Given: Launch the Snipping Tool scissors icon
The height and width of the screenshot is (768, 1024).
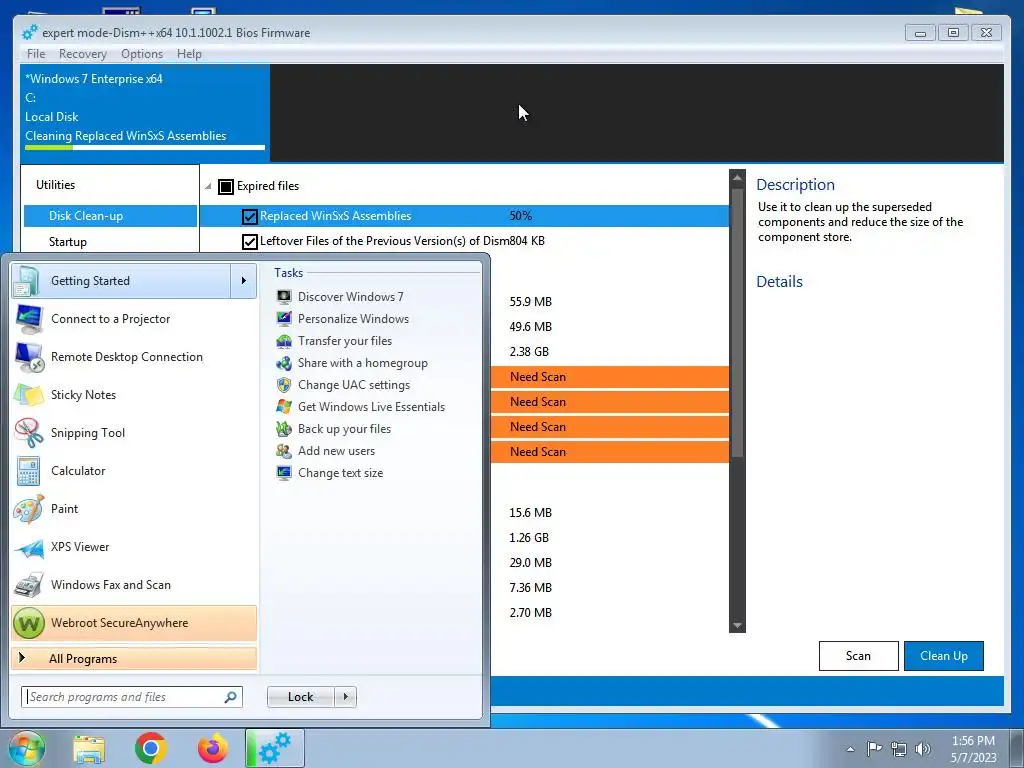Looking at the screenshot, I should (x=28, y=432).
